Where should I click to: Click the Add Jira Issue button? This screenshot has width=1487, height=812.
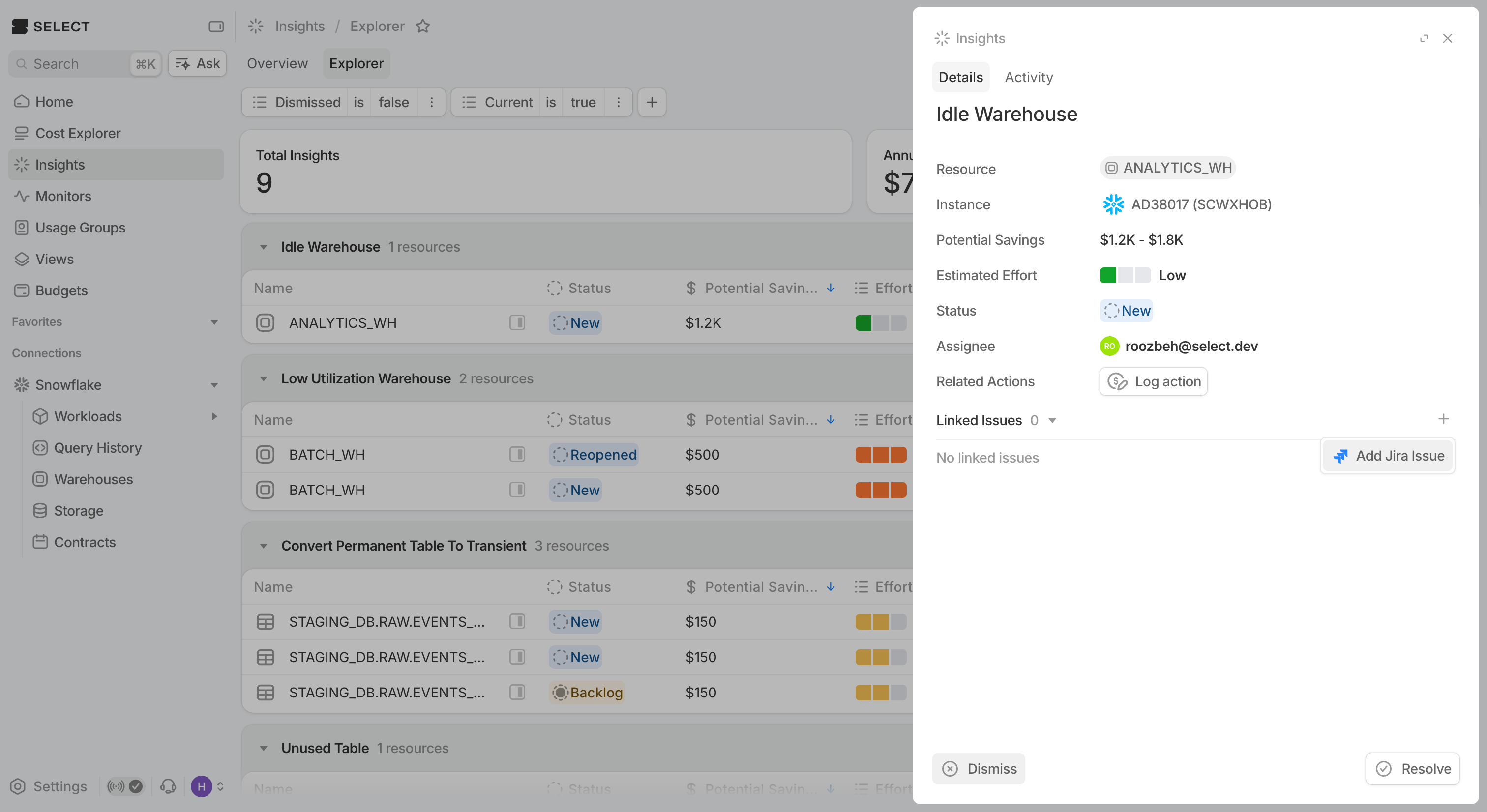coord(1388,456)
